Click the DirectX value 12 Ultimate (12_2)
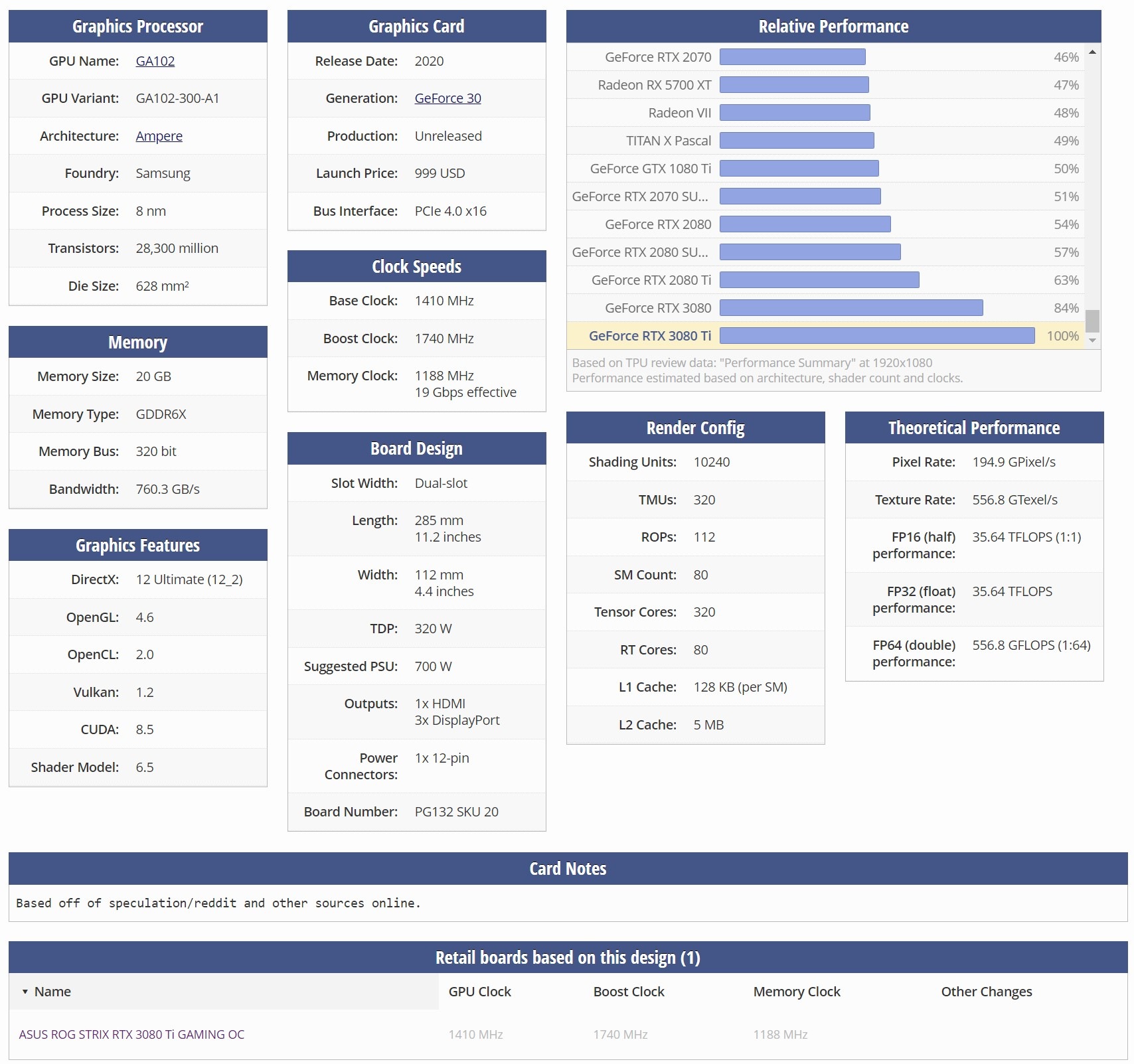 click(189, 579)
